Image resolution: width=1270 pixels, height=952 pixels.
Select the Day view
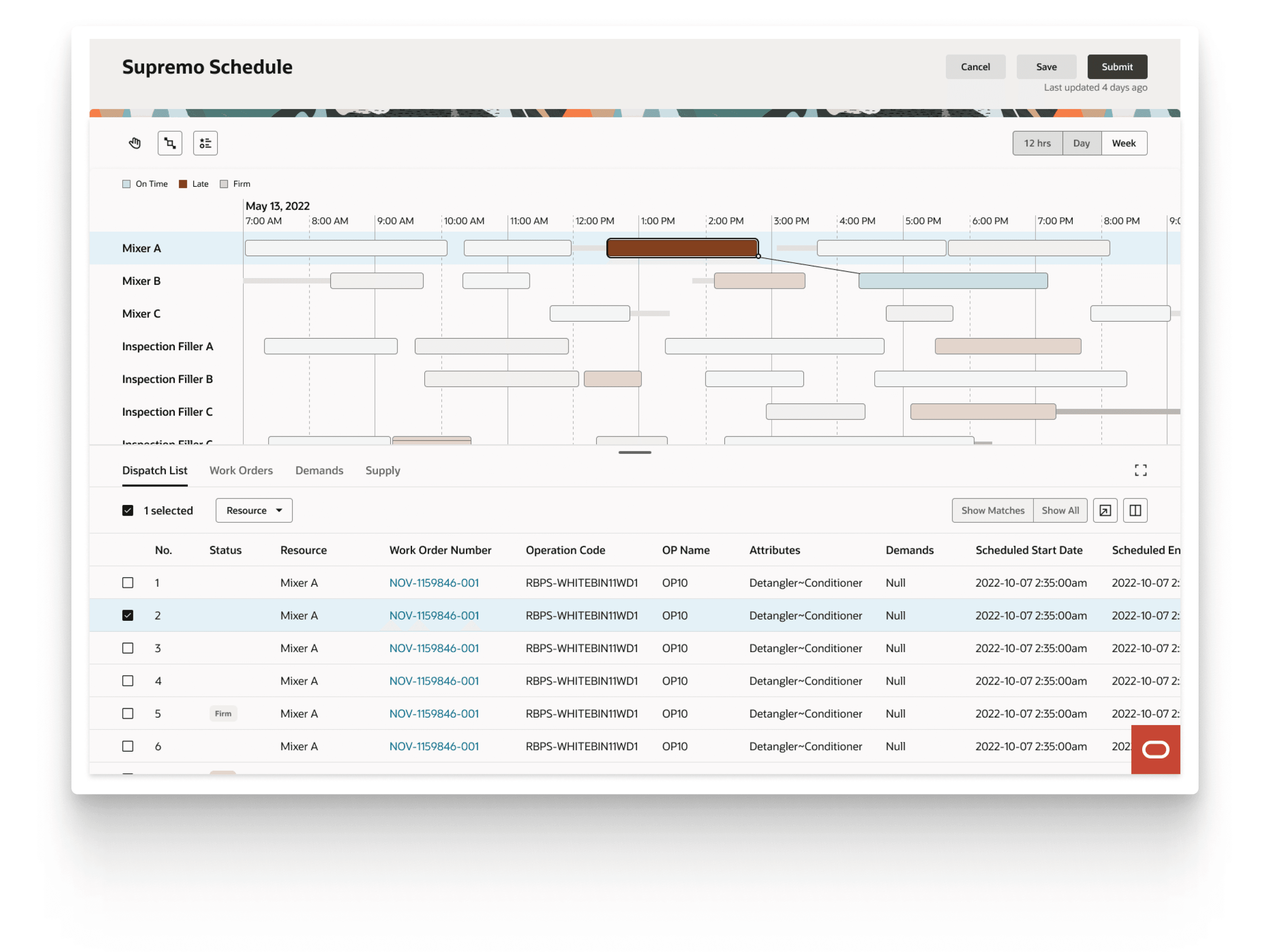1081,144
